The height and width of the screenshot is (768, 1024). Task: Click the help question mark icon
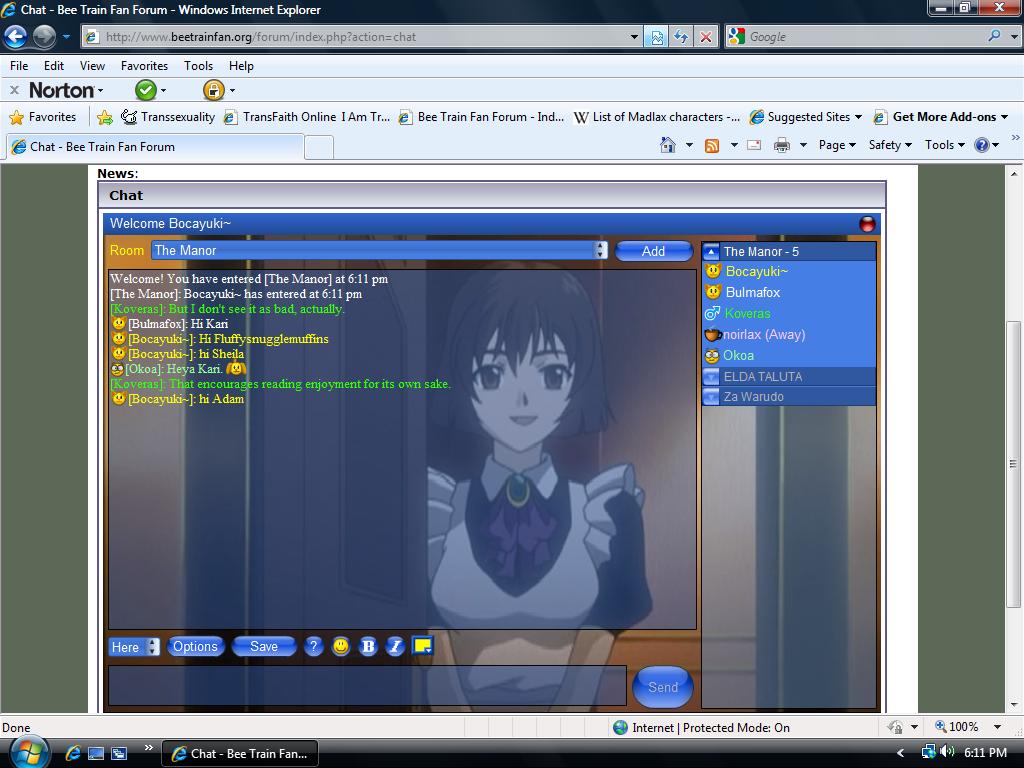click(x=313, y=647)
